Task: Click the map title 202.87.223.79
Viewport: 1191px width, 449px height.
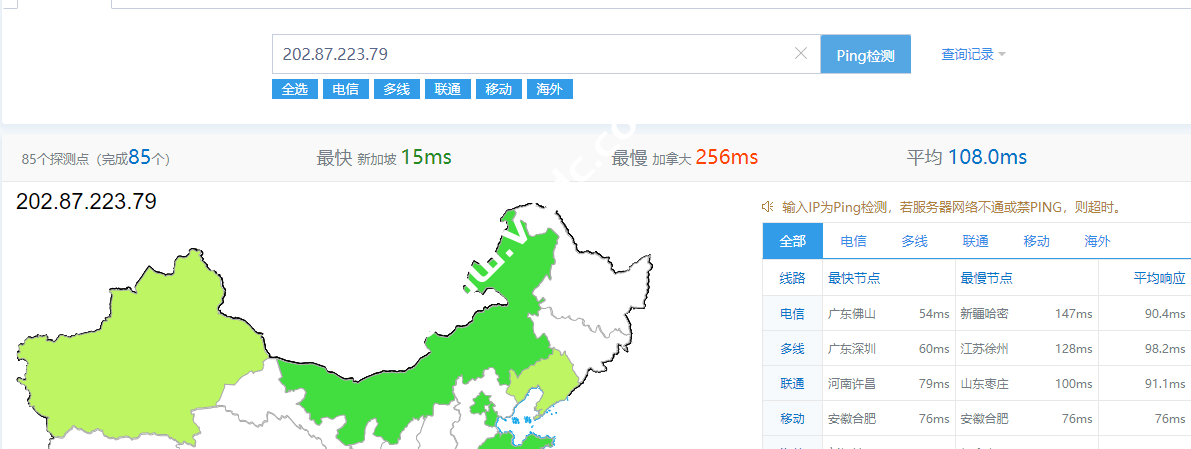Action: coord(86,201)
